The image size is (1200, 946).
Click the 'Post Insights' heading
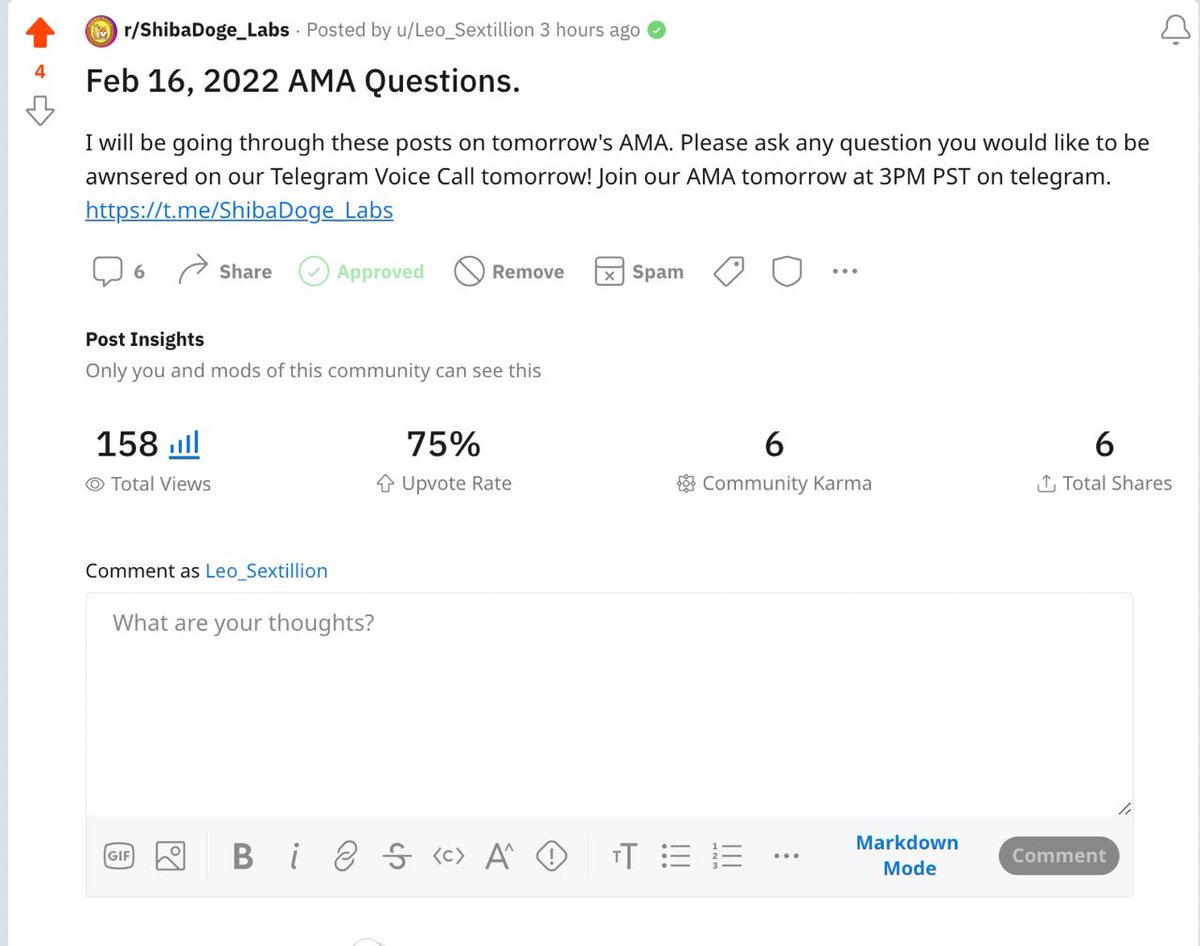pos(145,339)
